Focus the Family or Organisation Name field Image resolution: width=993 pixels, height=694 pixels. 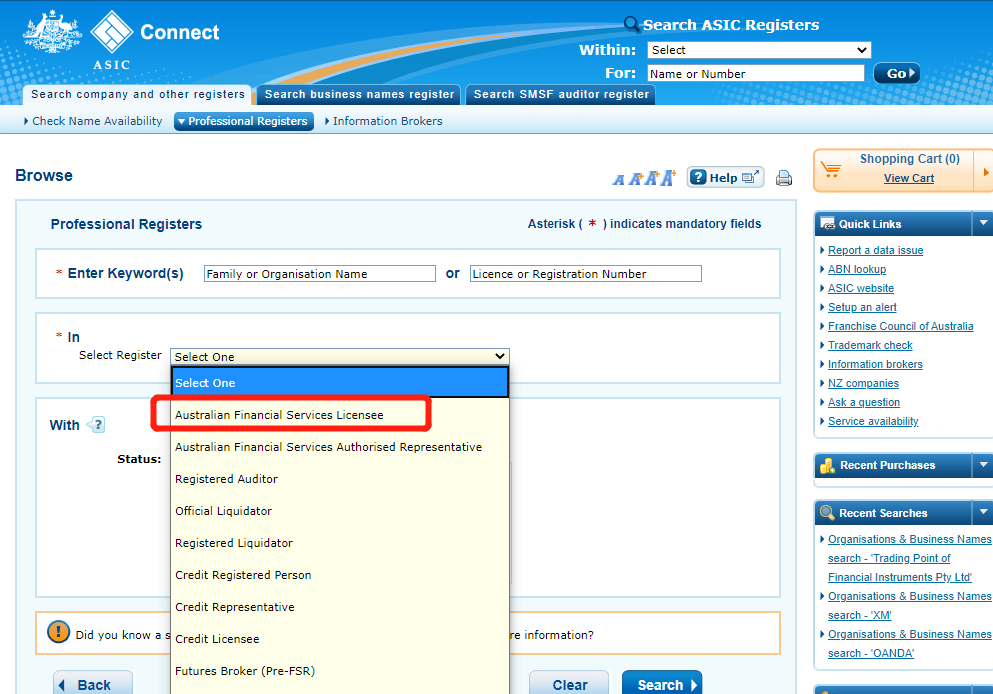pos(320,274)
